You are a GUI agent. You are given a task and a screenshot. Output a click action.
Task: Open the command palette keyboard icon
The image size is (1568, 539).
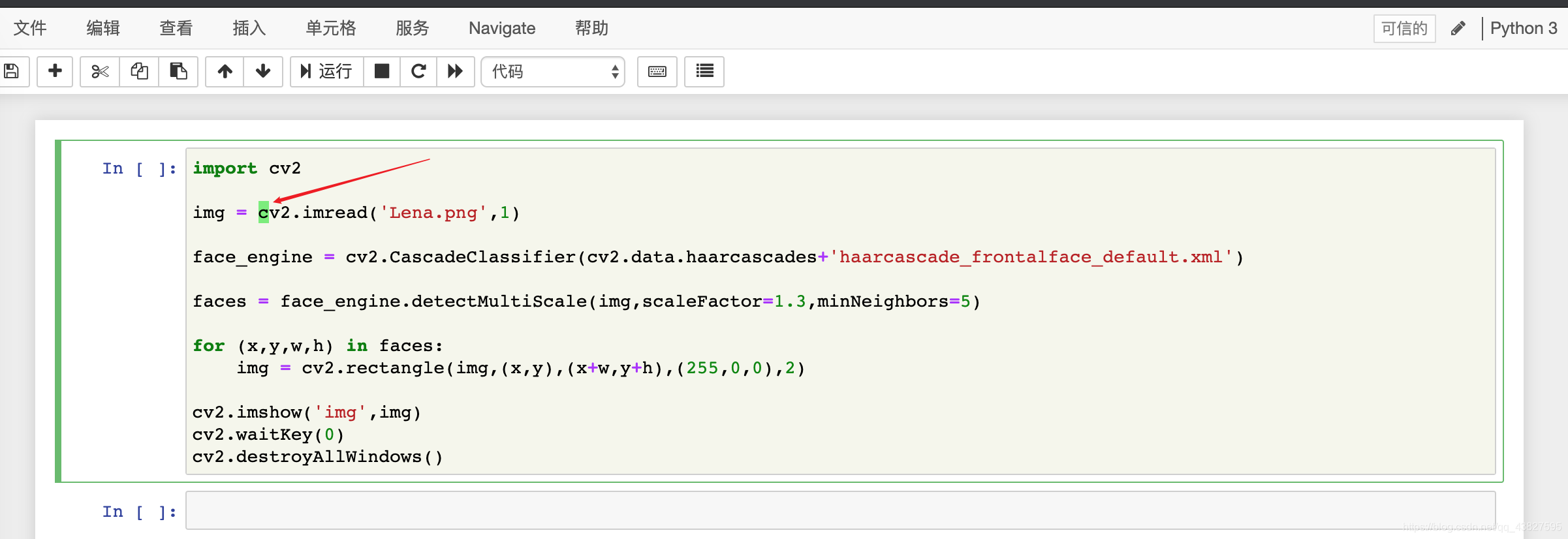coord(657,71)
